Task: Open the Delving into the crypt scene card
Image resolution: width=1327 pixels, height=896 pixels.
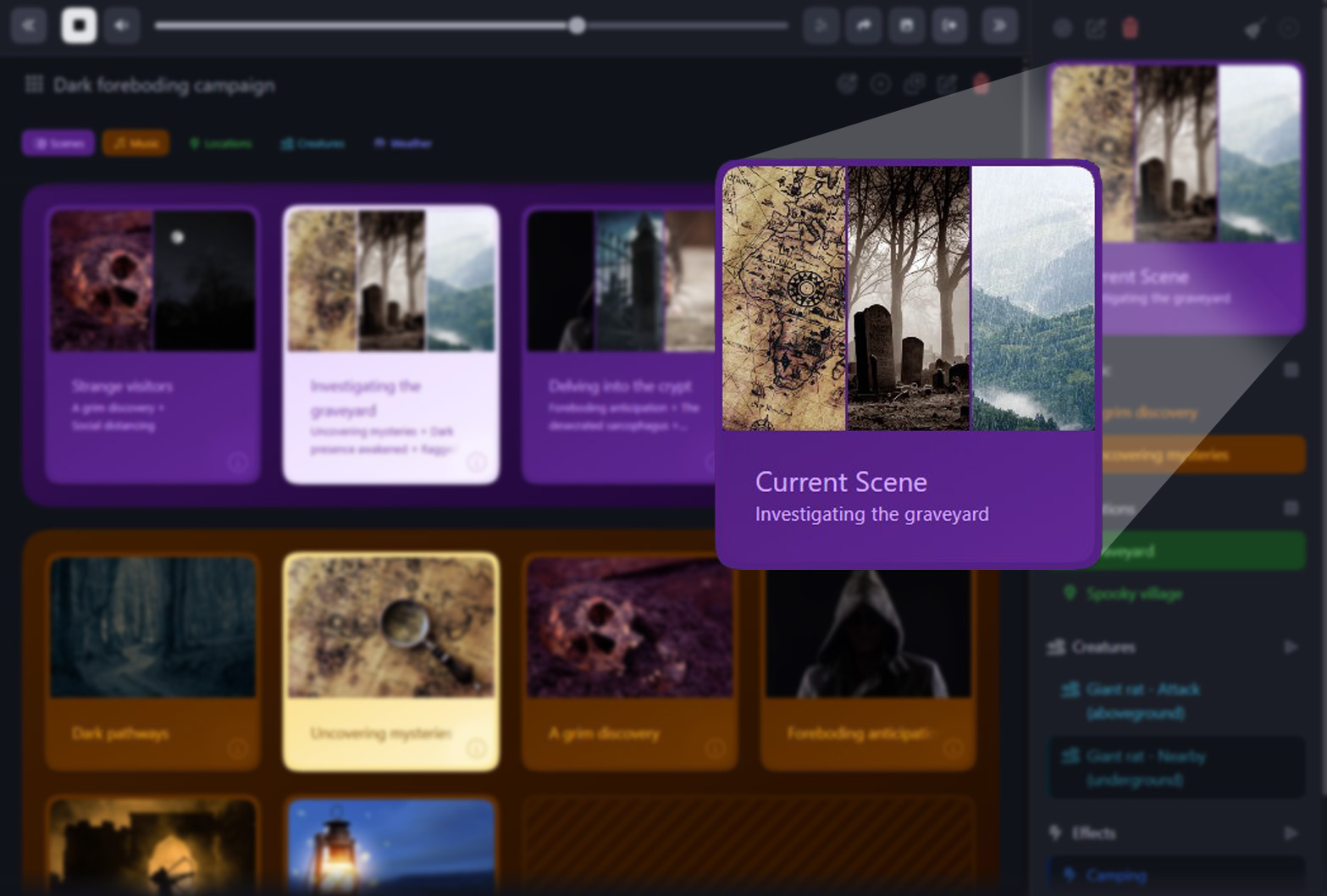Action: tap(620, 345)
